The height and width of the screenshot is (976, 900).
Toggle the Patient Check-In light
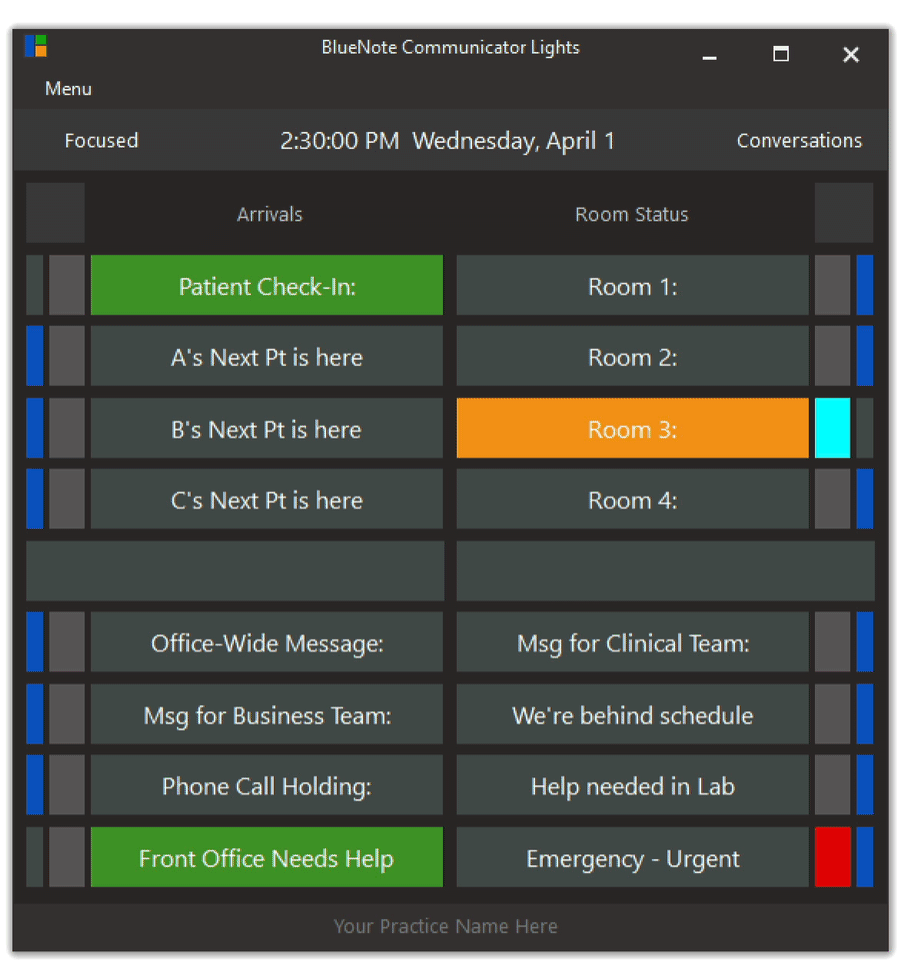pos(267,285)
